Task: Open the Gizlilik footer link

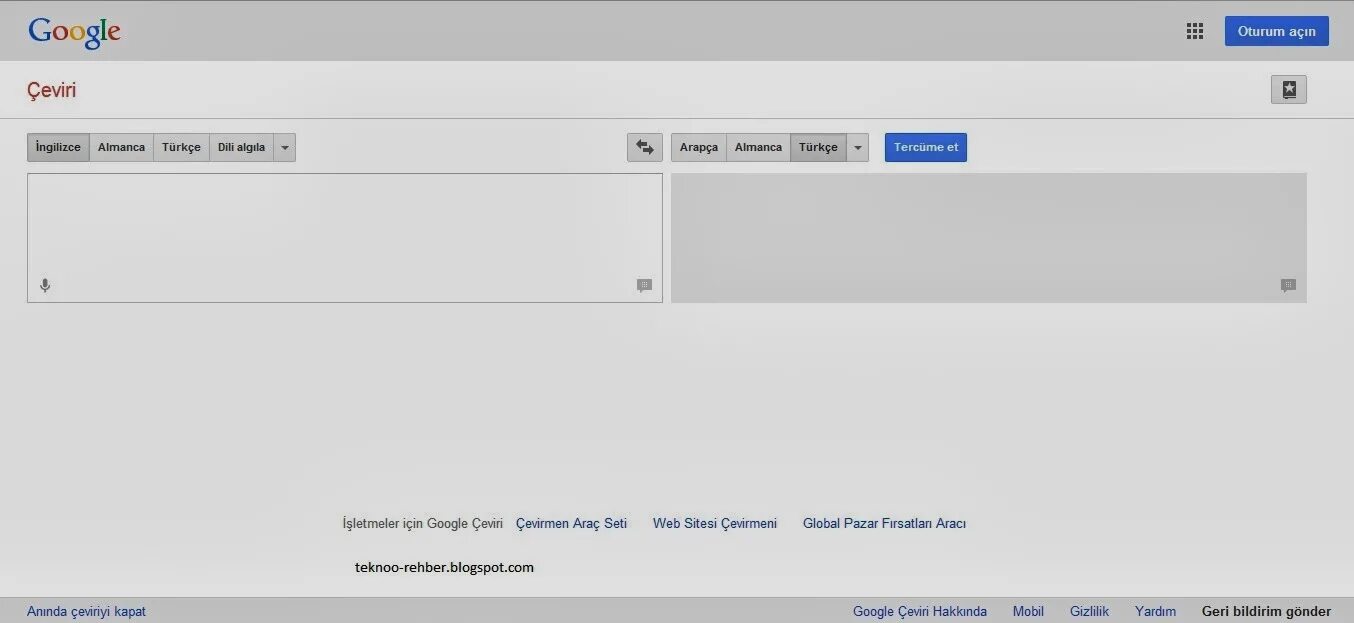Action: click(x=1090, y=611)
